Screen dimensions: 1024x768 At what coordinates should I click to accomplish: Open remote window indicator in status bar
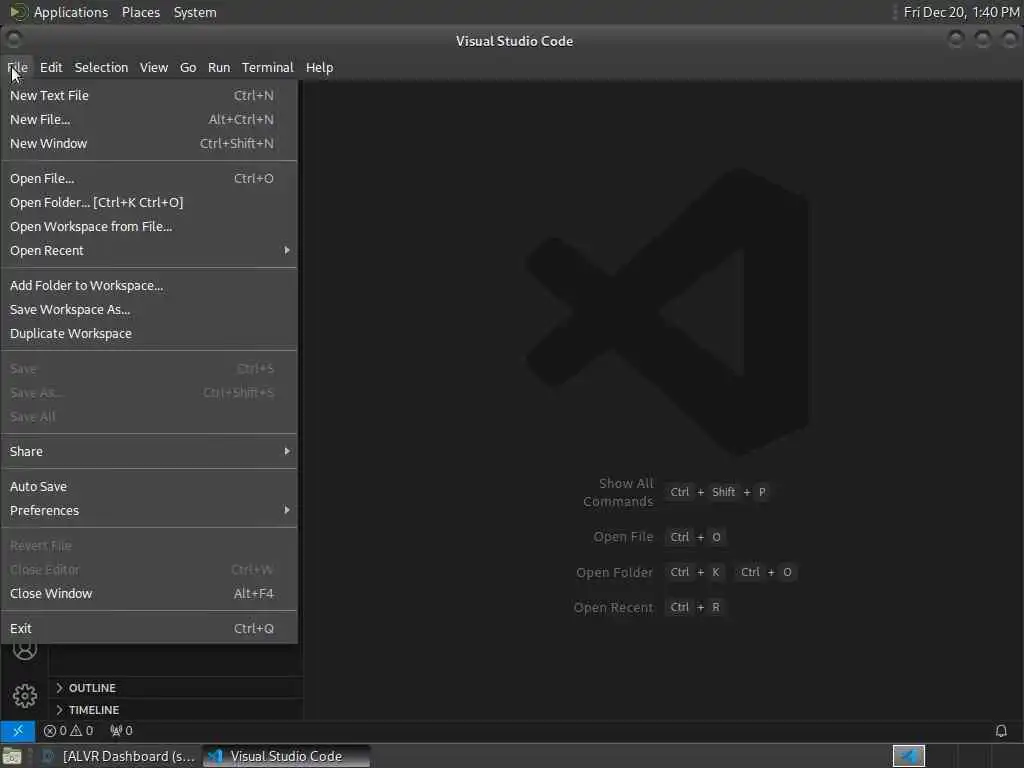click(x=18, y=731)
